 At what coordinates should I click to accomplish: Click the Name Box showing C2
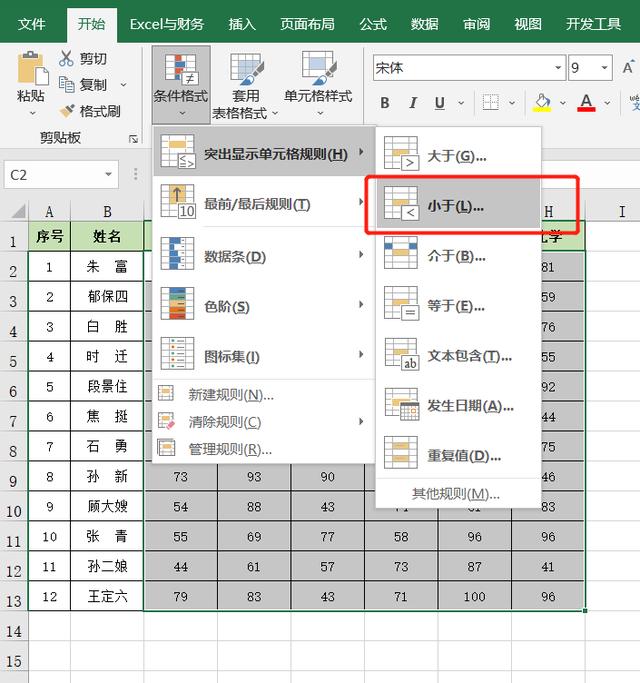(x=60, y=175)
